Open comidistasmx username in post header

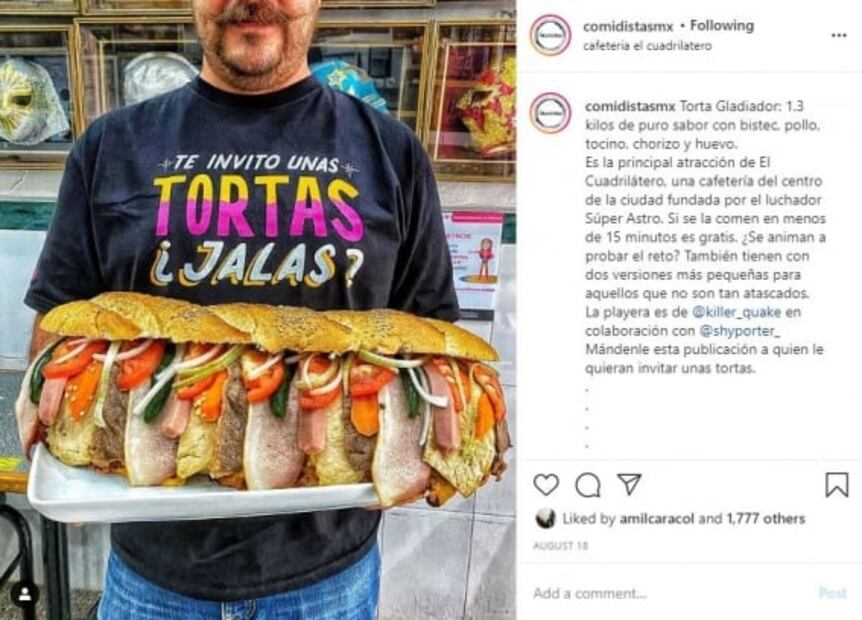click(628, 26)
